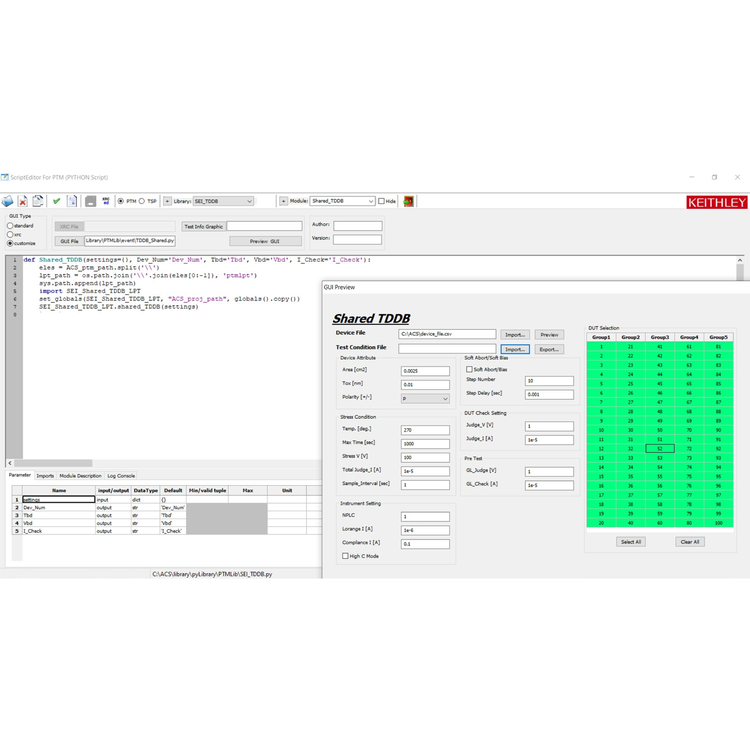Click the Judge_V [V] field
The height and width of the screenshot is (750, 750).
[549, 426]
